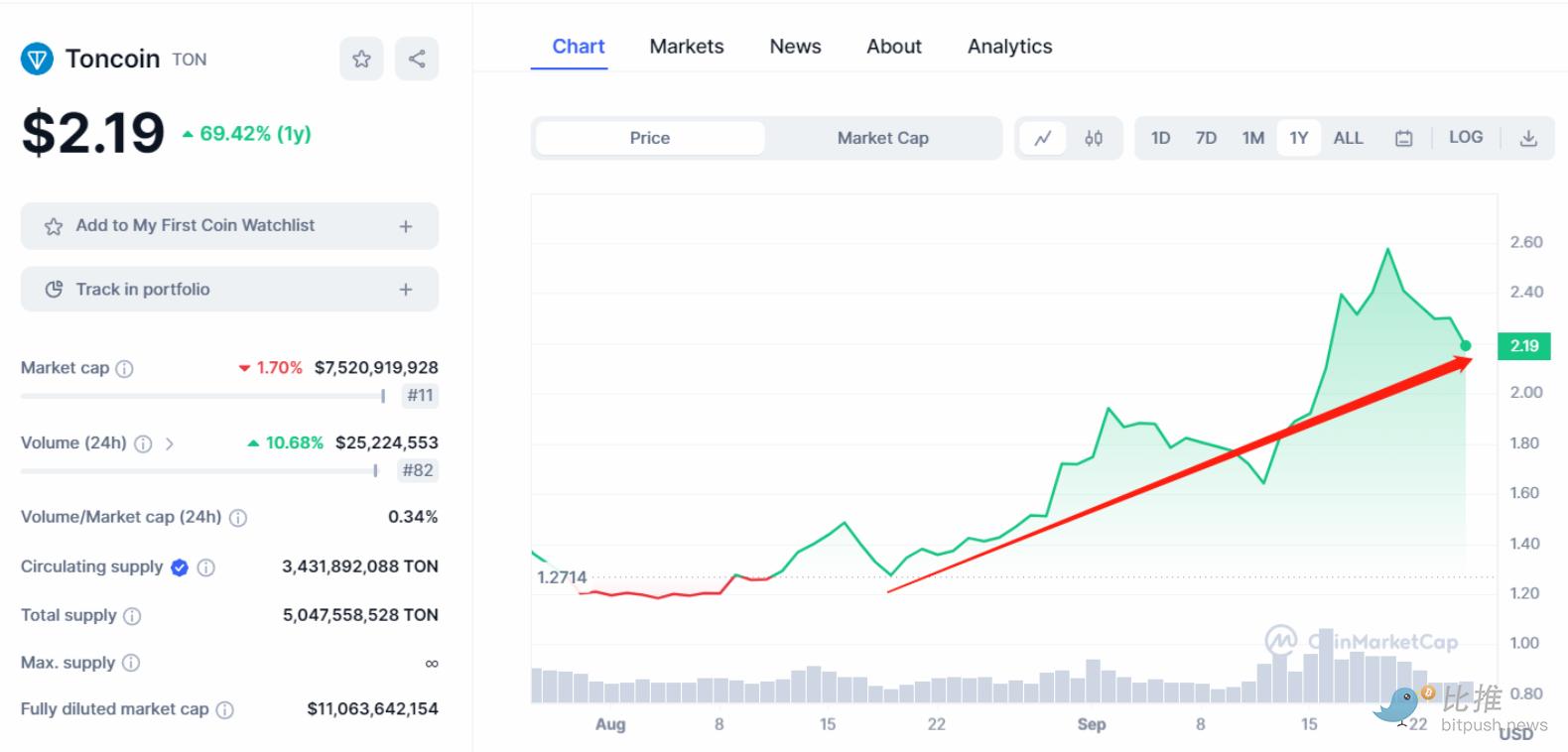
Task: Open the News tab
Action: point(795,47)
